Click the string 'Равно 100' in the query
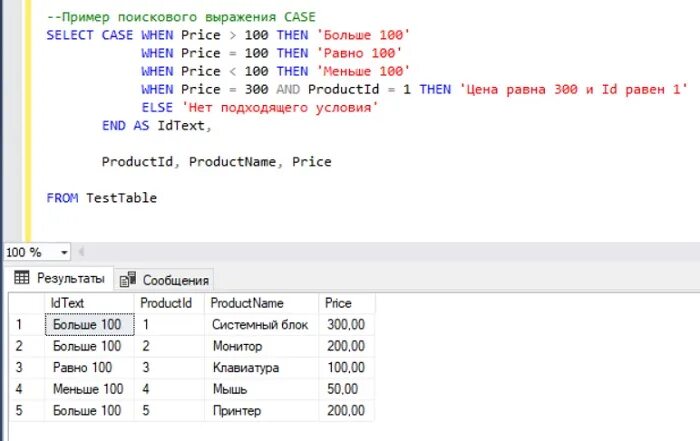Screen dimensions: 700x441 click(x=359, y=53)
